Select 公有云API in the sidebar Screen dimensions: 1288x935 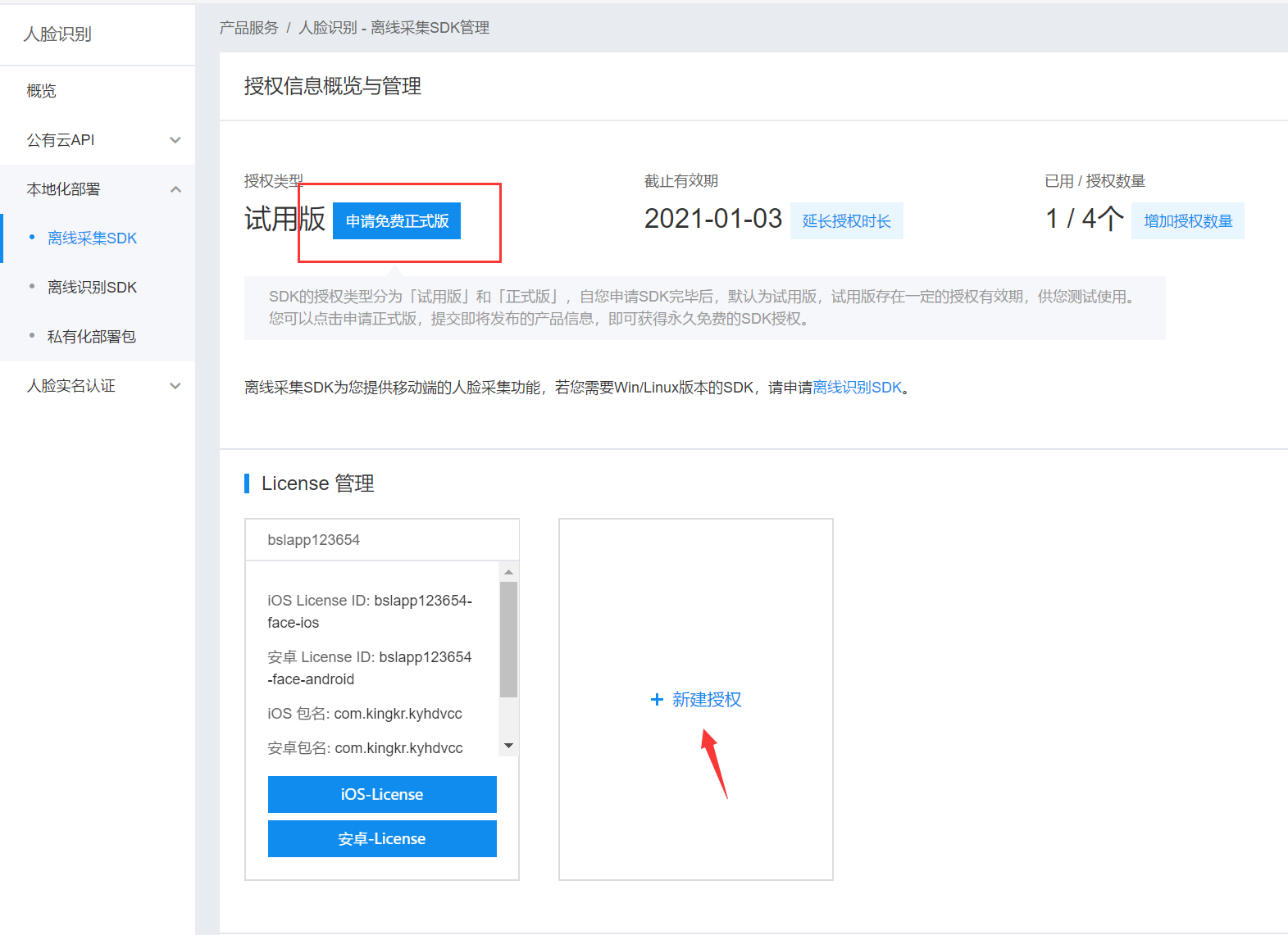61,140
